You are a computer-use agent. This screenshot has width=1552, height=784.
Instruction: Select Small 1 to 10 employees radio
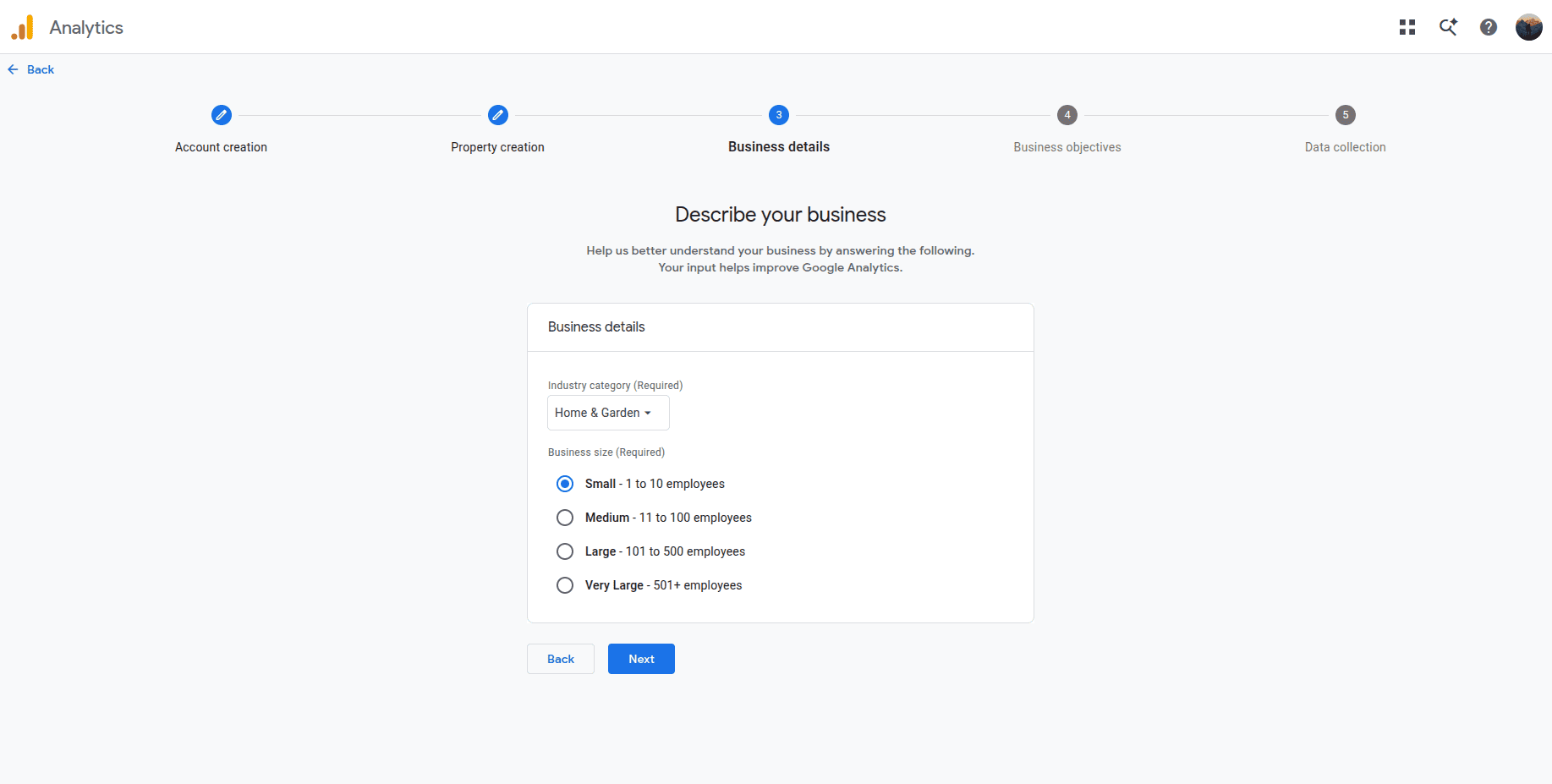[565, 484]
